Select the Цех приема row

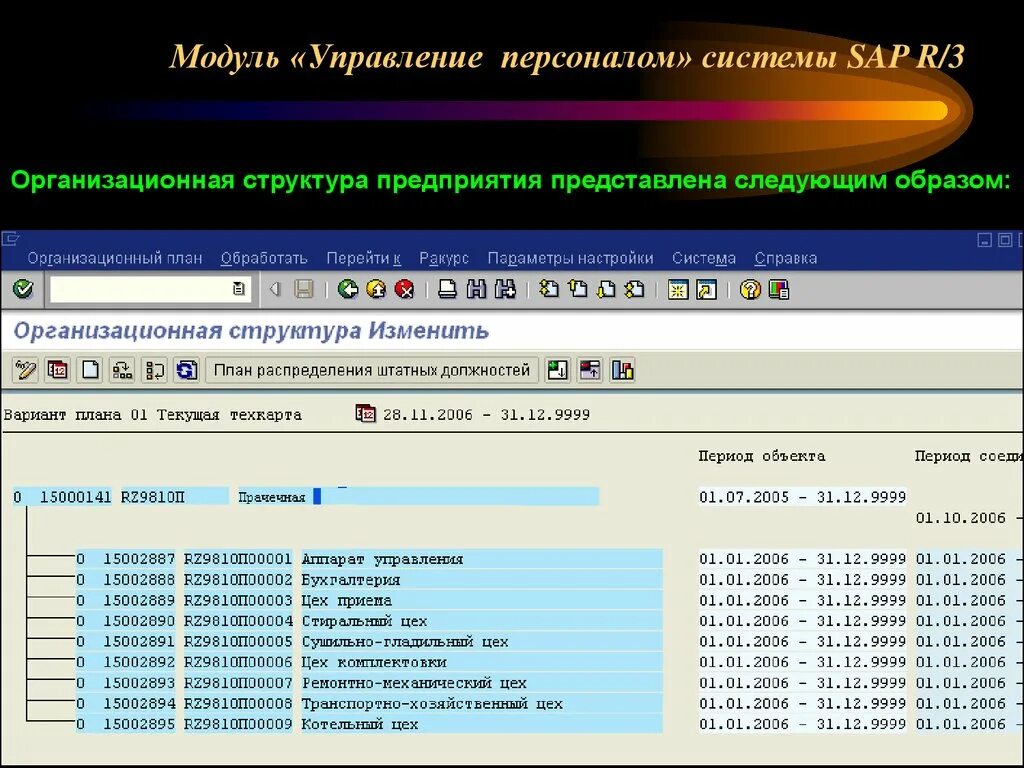click(x=481, y=600)
